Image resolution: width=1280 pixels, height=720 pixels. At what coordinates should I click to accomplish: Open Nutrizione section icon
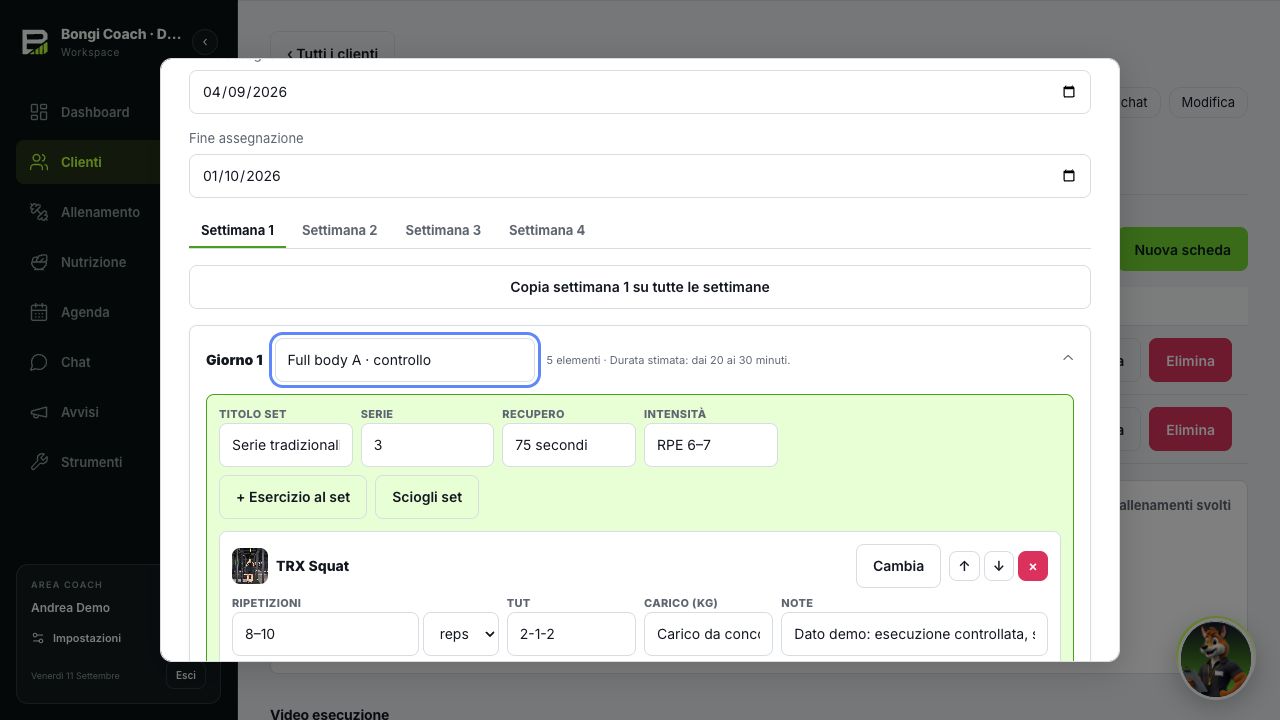pos(39,262)
